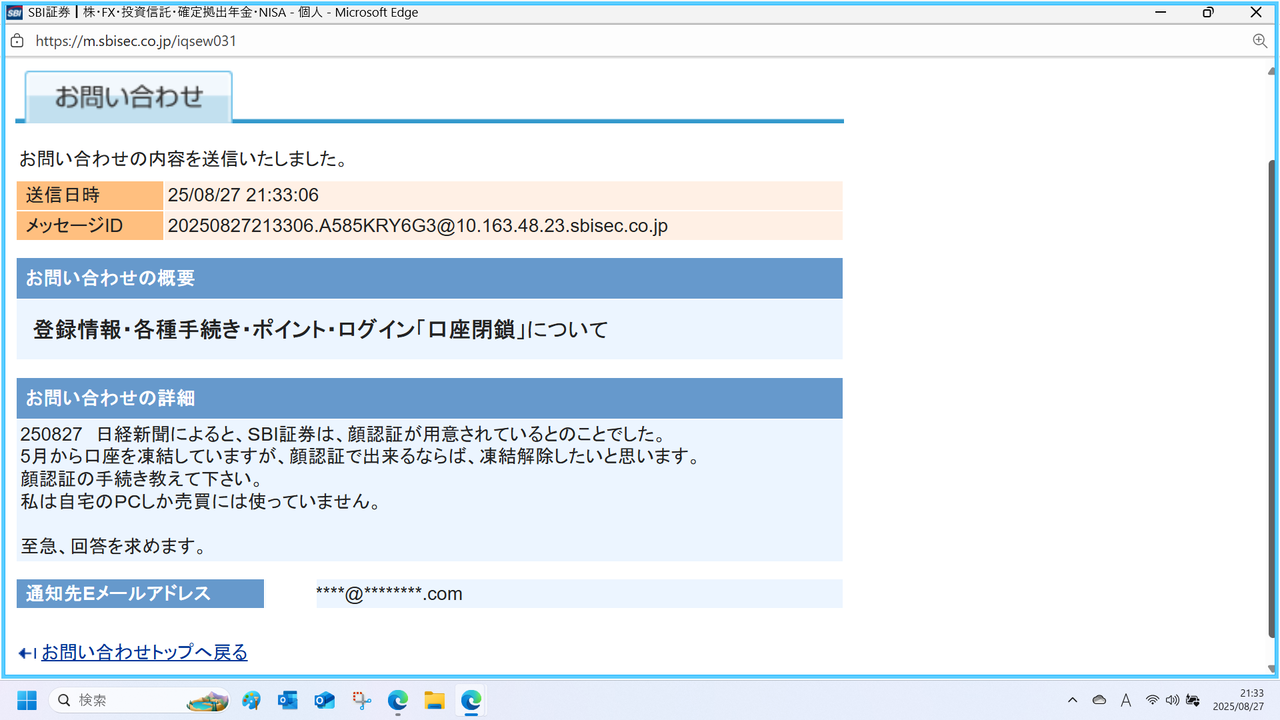
Task: Check battery status icon in tray
Action: pos(1193,700)
